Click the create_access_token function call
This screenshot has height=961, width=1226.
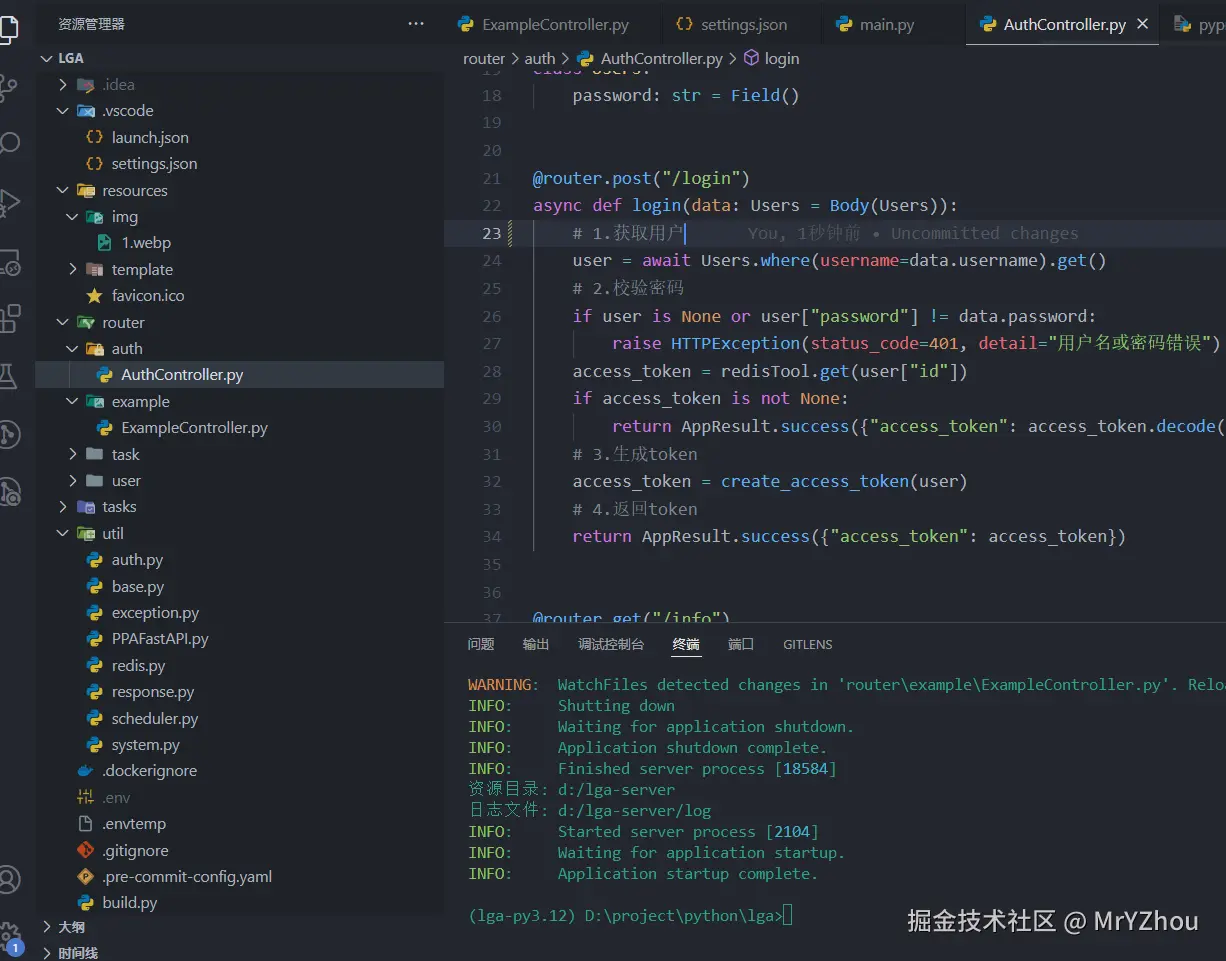point(815,481)
